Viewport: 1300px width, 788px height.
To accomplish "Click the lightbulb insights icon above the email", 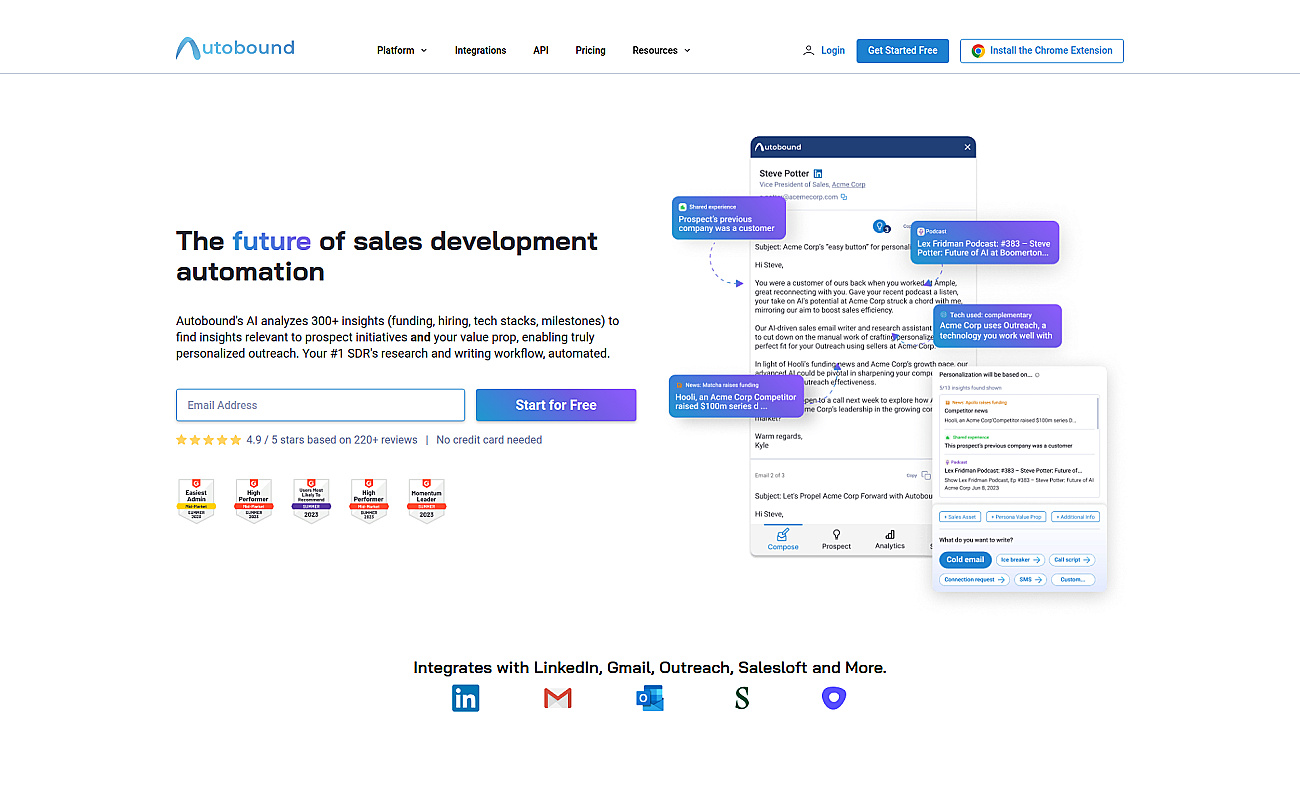I will pos(880,226).
